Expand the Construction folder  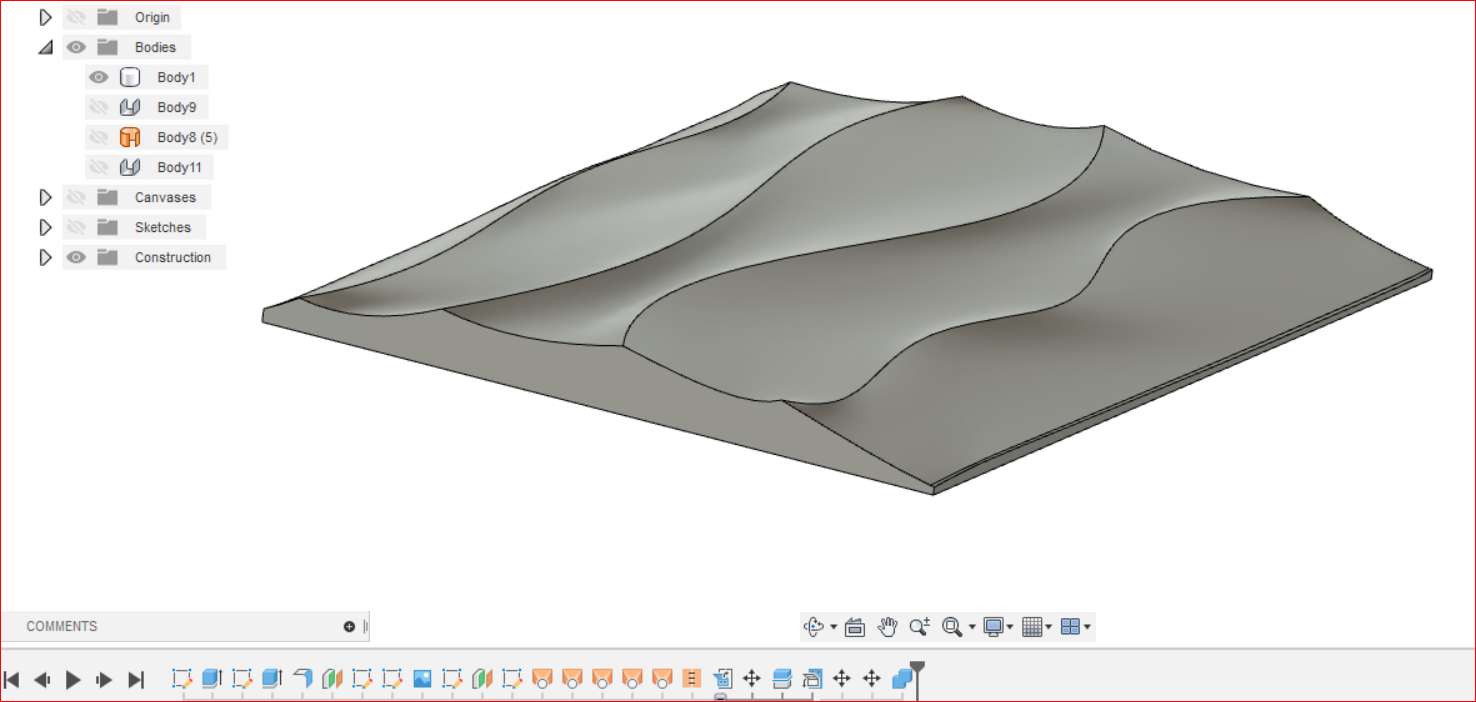pos(45,257)
